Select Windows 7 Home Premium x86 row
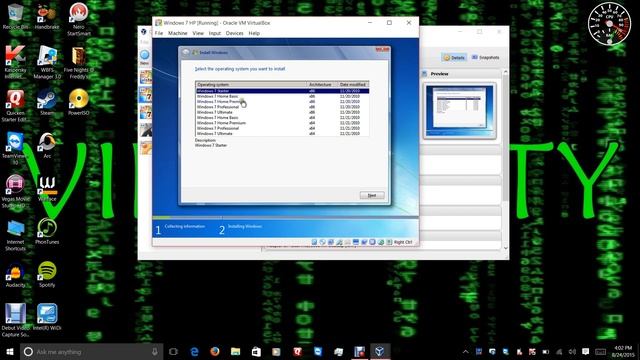640x360 pixels. (282, 101)
